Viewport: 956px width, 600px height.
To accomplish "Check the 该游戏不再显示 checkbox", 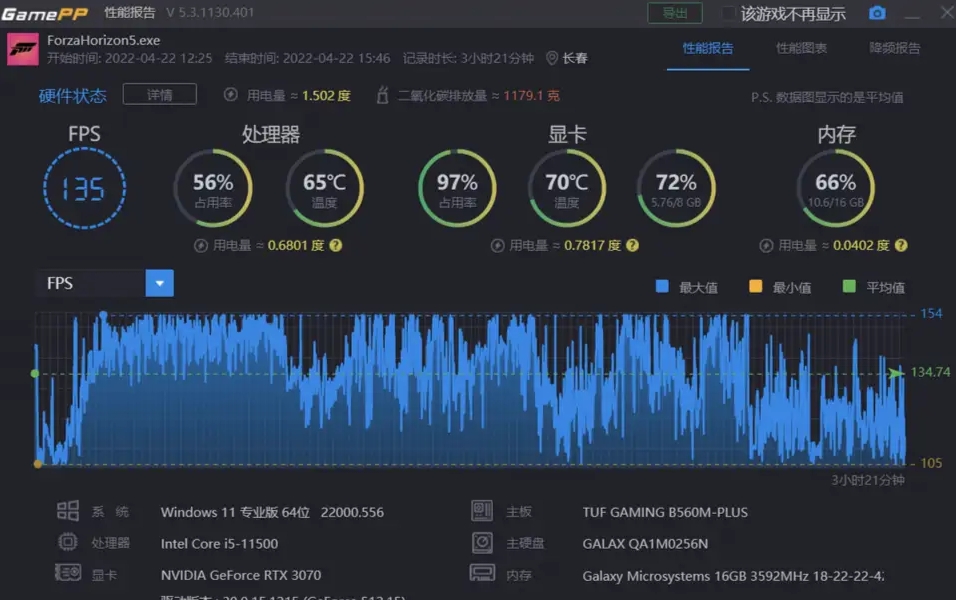I will tap(727, 14).
